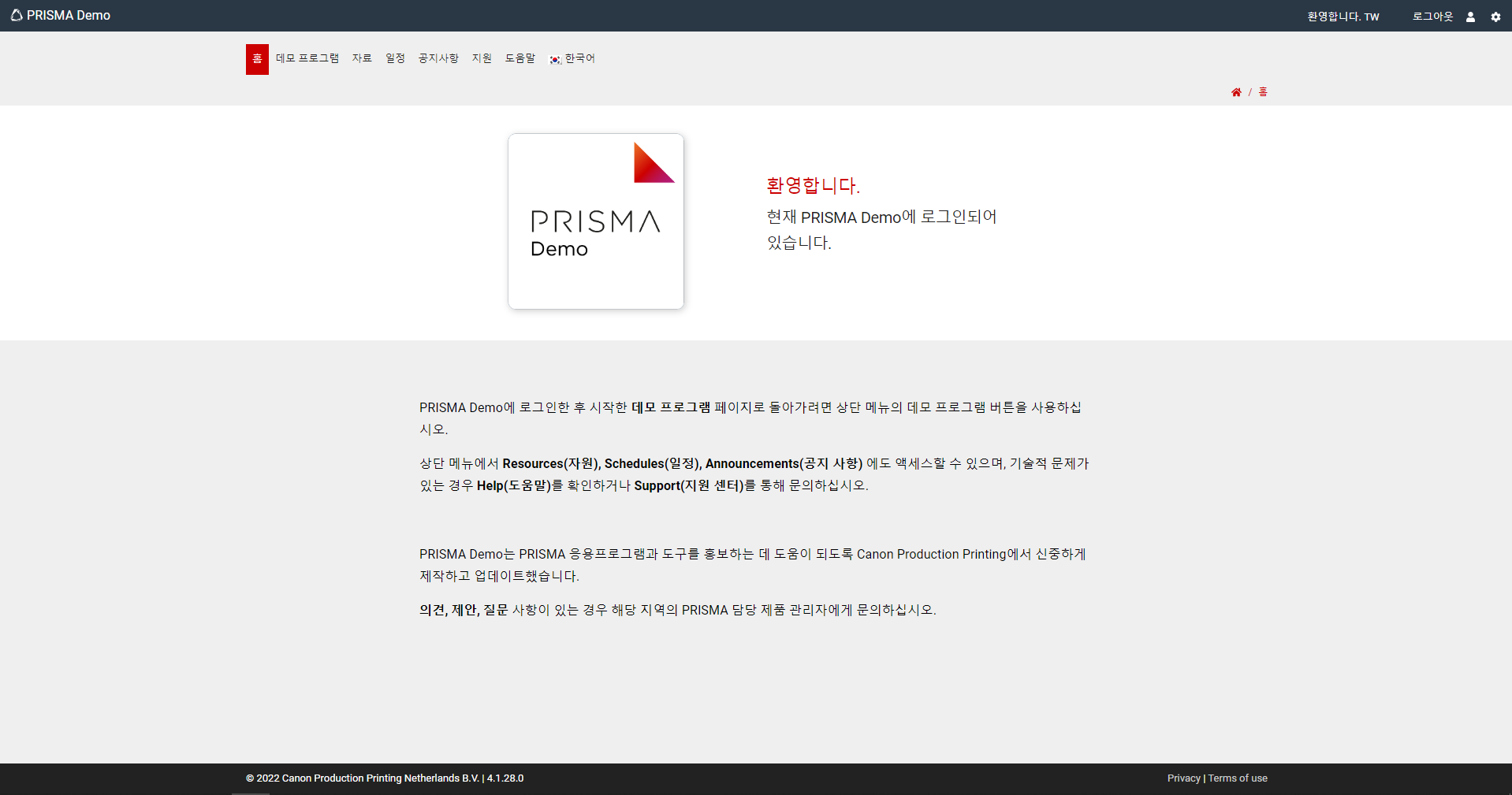
Task: Click the copyright Canon Production Printing text
Action: 385,778
